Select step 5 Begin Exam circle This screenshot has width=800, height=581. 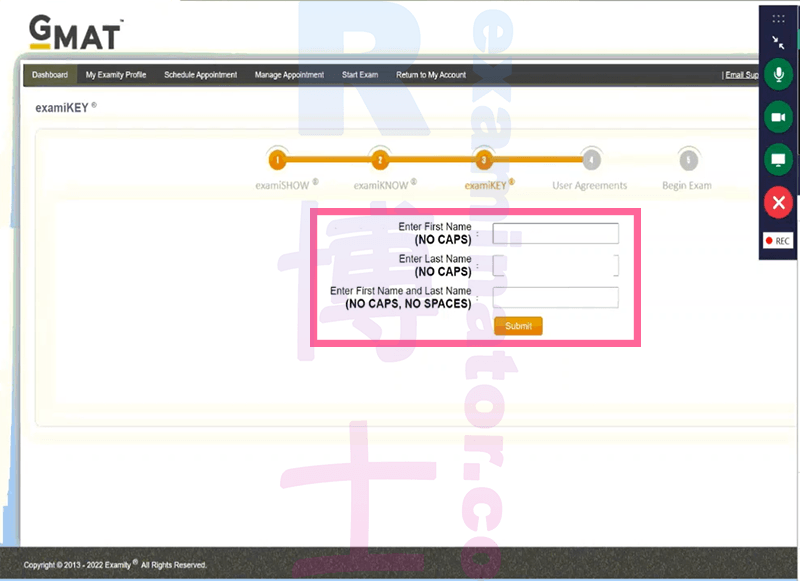point(688,160)
